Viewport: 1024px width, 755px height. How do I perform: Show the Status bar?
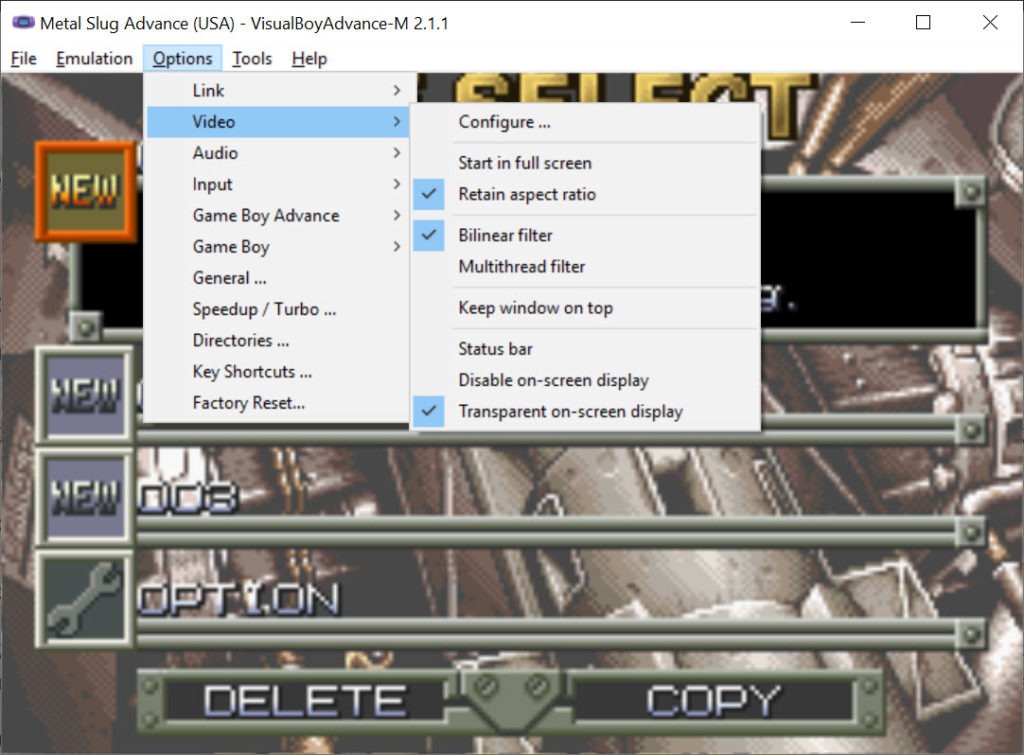(x=584, y=349)
